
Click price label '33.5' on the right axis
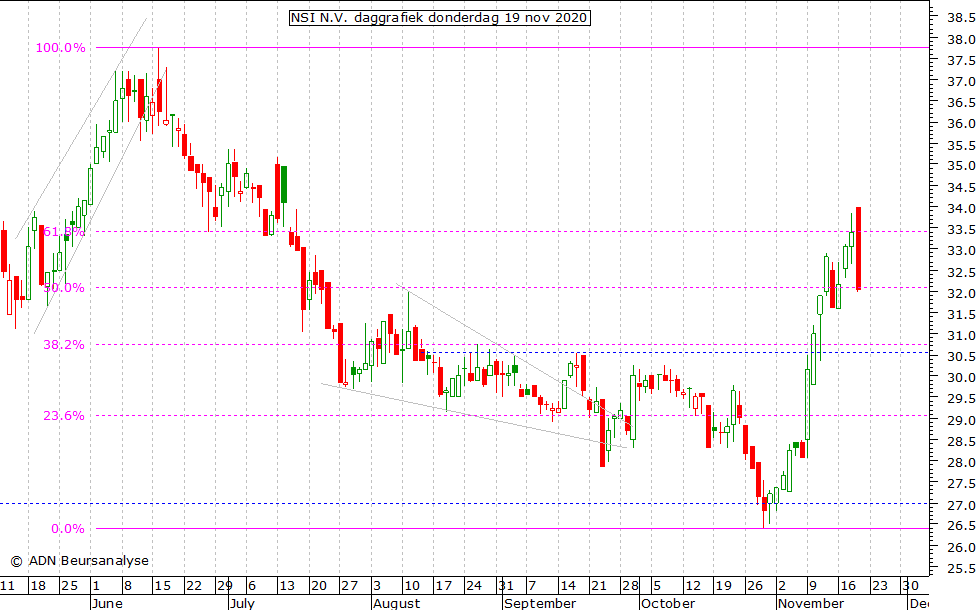coord(961,230)
